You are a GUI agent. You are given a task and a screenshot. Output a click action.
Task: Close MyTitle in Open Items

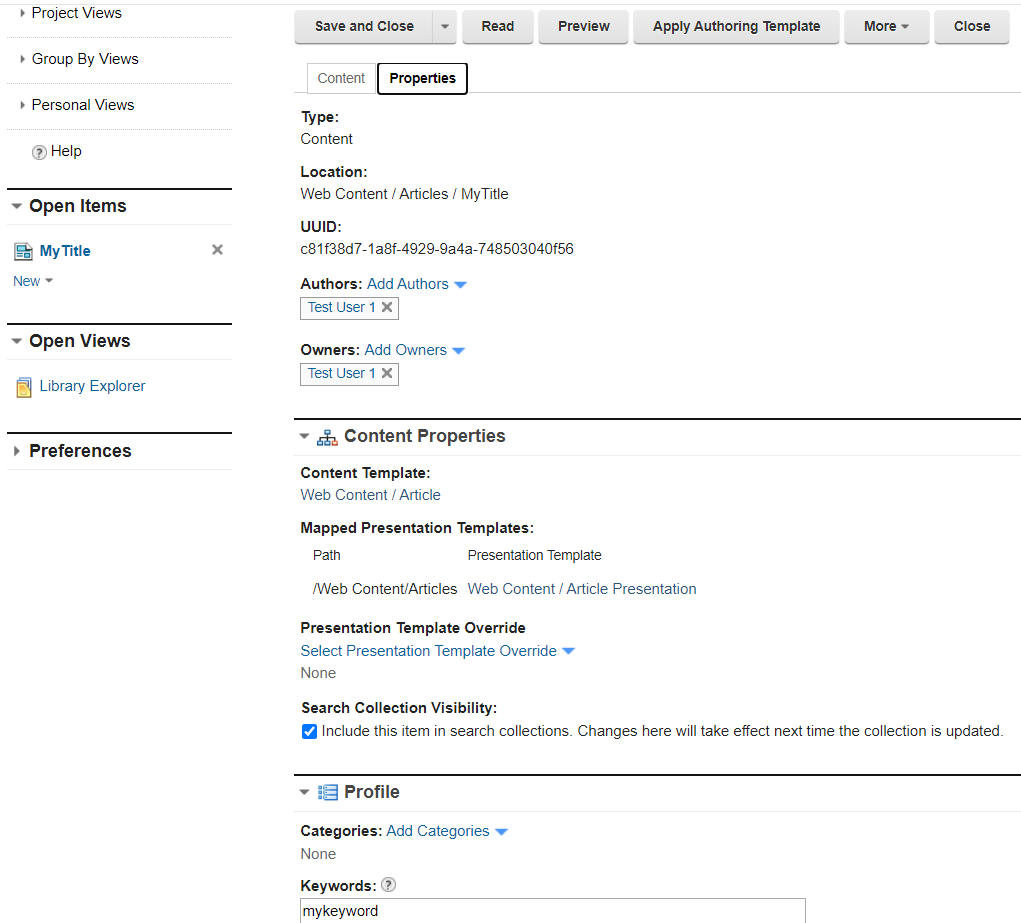click(x=217, y=250)
